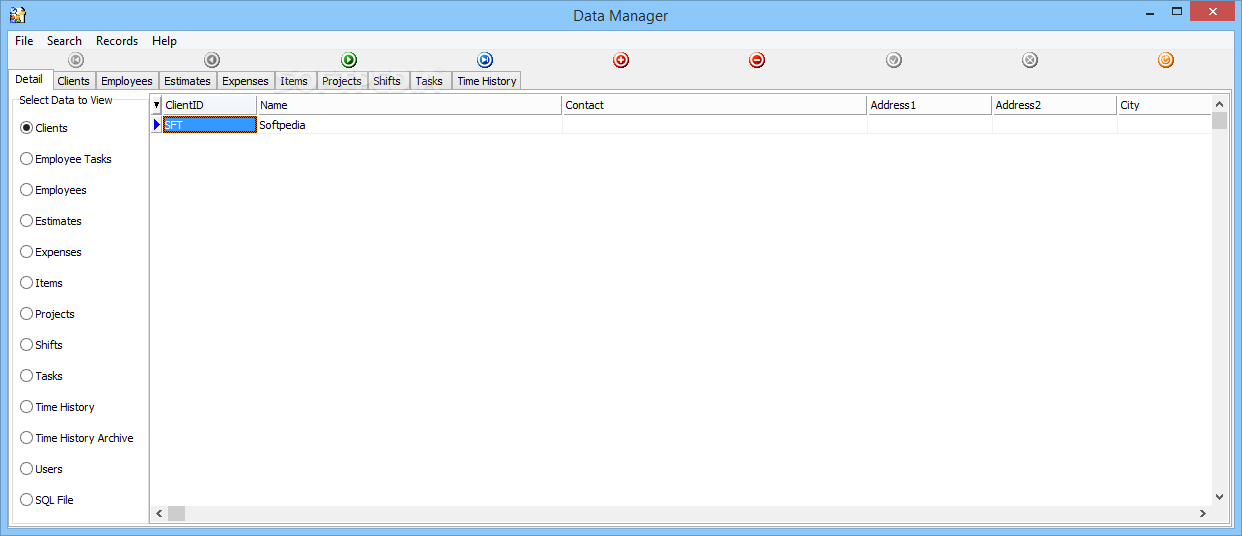1242x536 pixels.
Task: Switch to the Expenses tab
Action: 245,81
